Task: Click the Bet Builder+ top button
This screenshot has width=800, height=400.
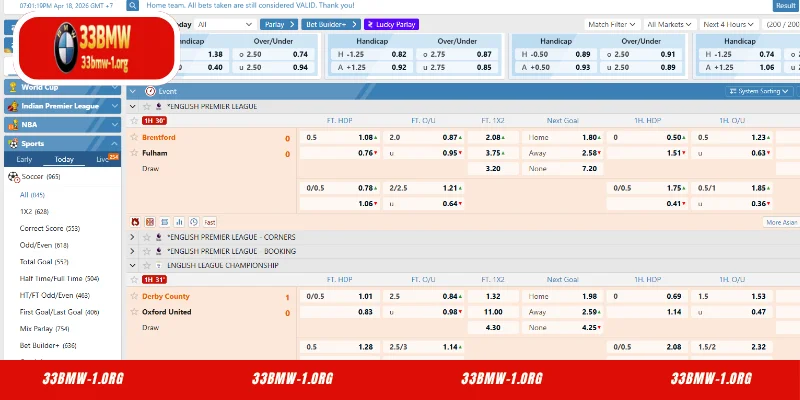Action: 331,24
